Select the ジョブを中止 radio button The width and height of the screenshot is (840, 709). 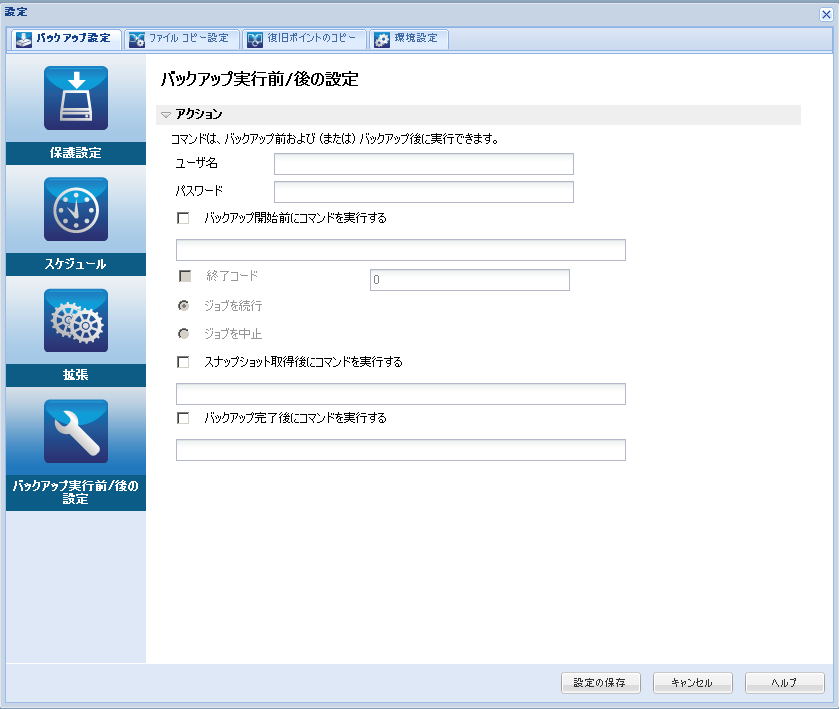coord(184,333)
